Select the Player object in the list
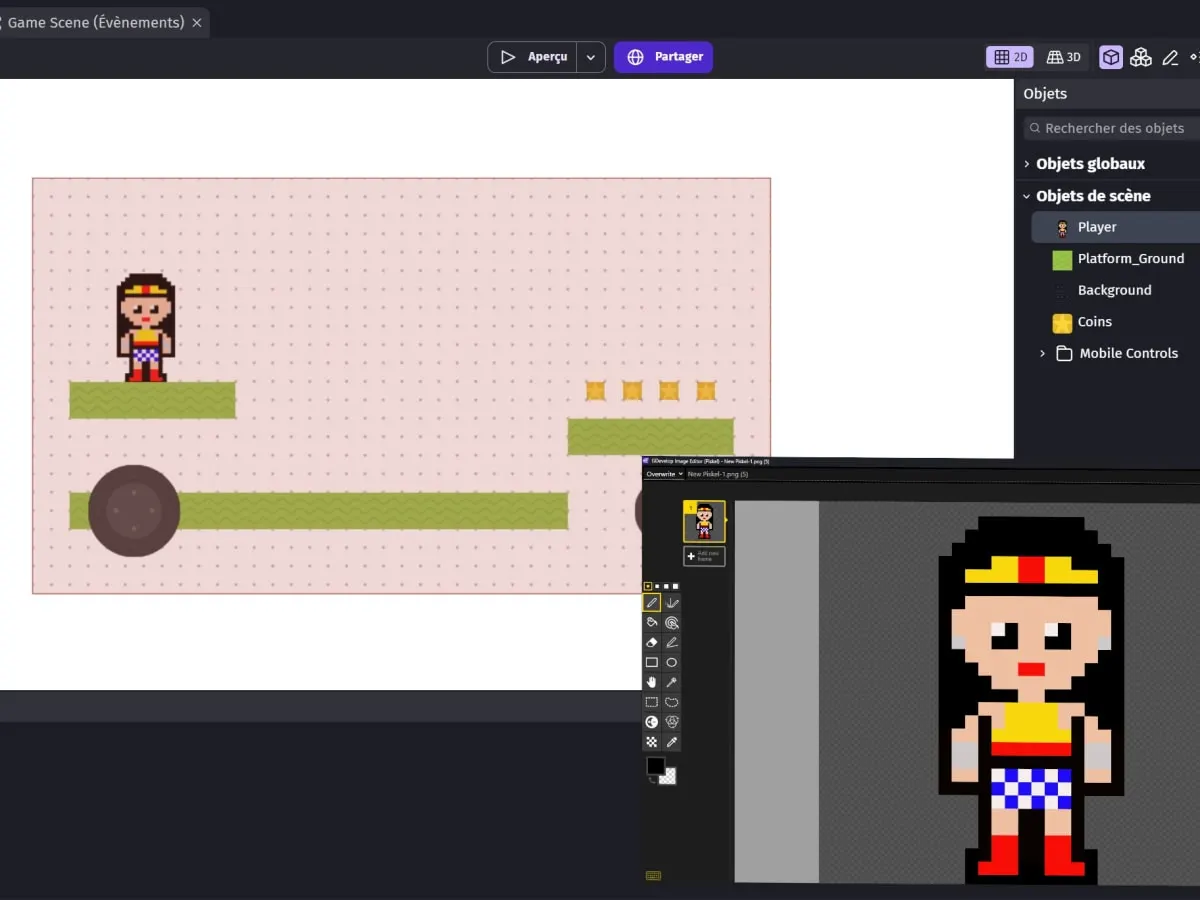This screenshot has width=1200, height=900. pos(1115,227)
